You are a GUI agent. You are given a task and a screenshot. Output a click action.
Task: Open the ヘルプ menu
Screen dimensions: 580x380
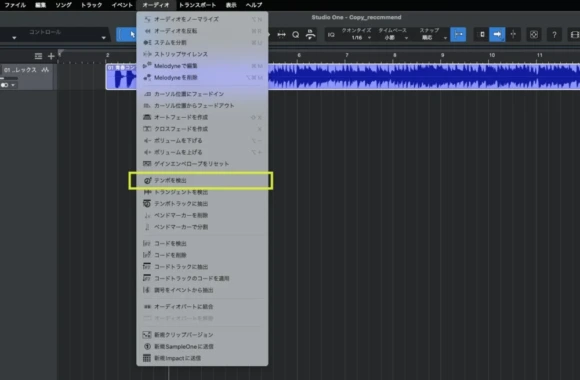coord(254,5)
